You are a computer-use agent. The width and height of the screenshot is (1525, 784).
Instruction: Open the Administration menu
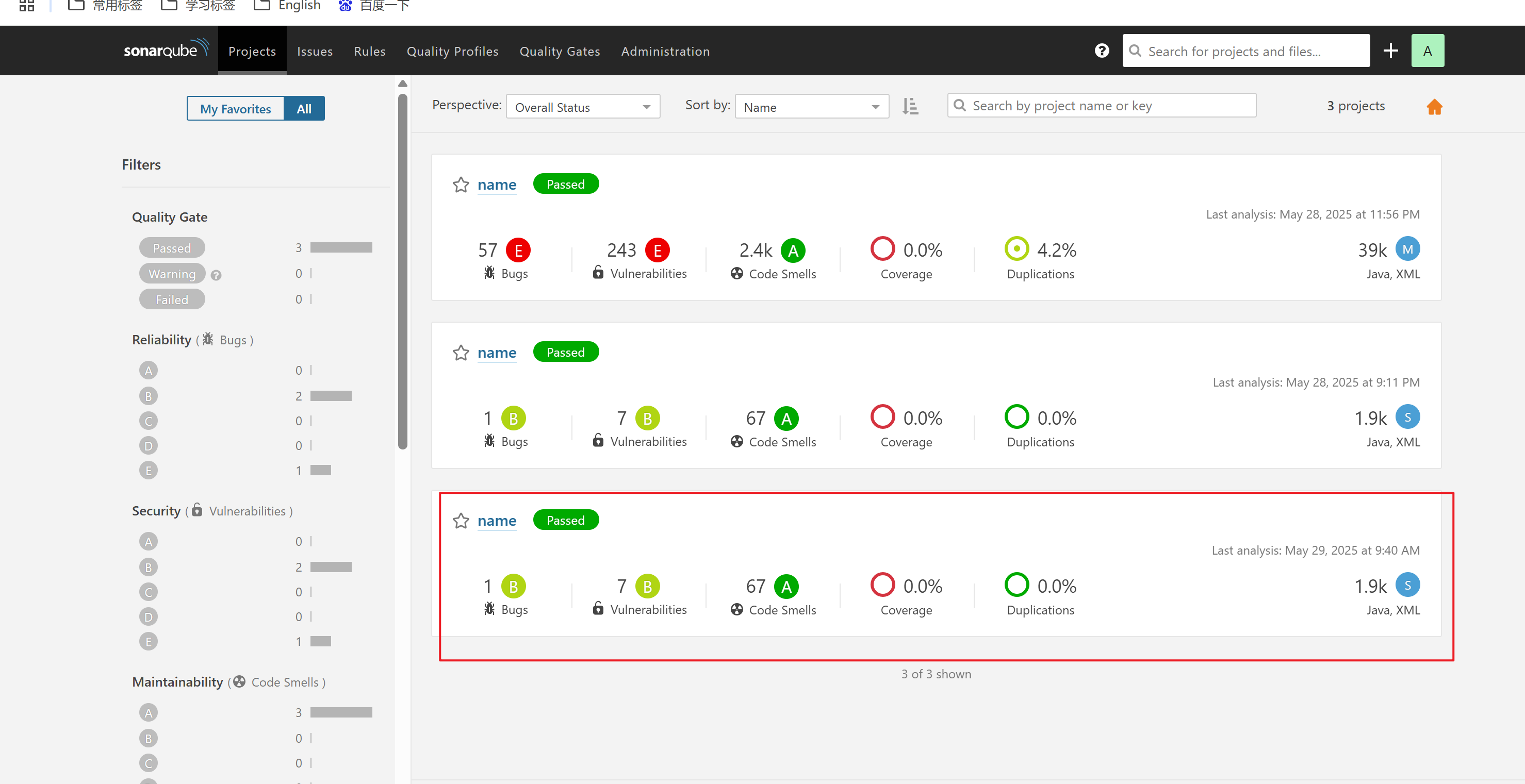click(665, 51)
